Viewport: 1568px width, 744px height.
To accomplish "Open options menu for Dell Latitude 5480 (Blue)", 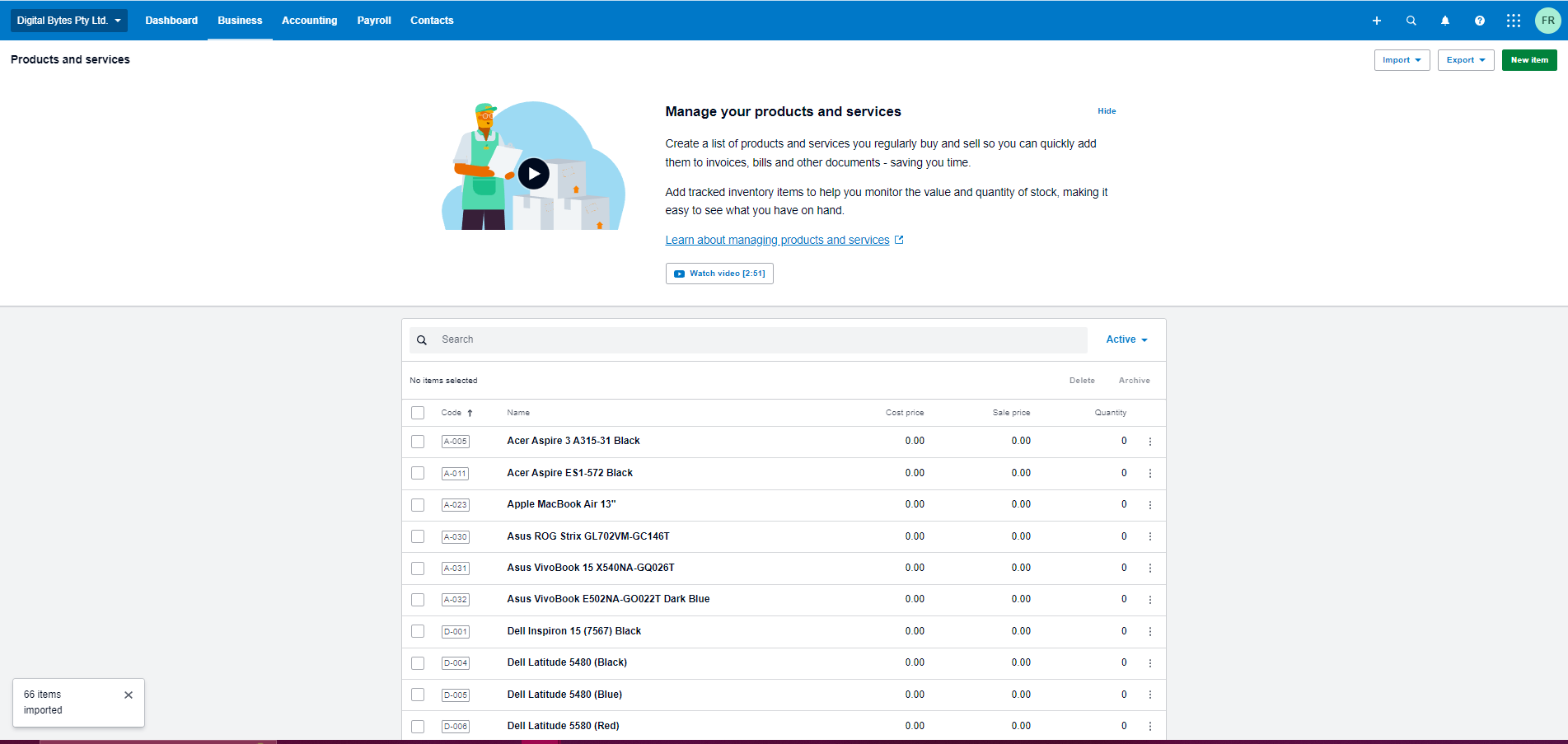I will click(x=1150, y=695).
